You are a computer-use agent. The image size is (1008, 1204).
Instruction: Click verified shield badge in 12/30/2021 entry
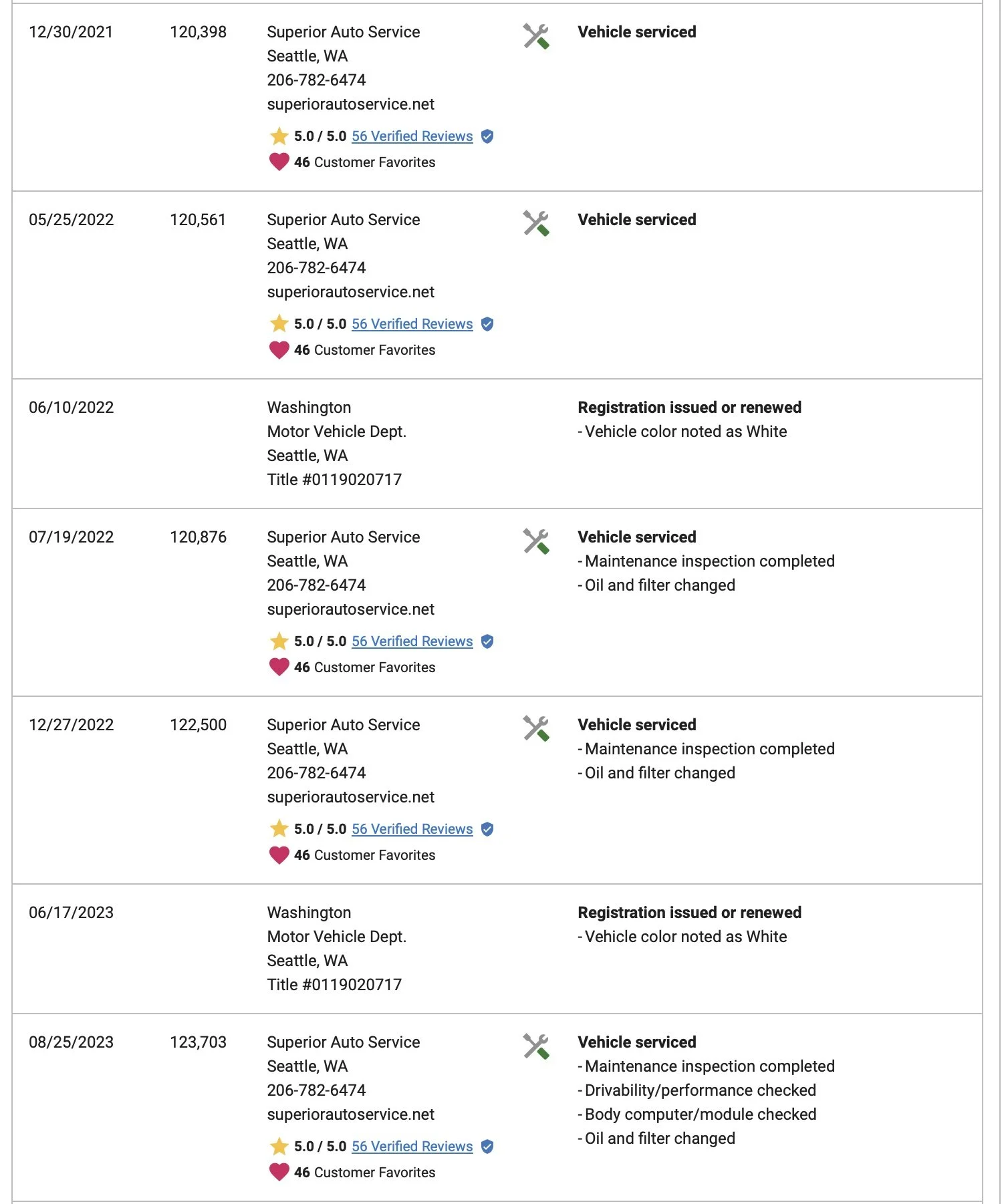(x=487, y=136)
